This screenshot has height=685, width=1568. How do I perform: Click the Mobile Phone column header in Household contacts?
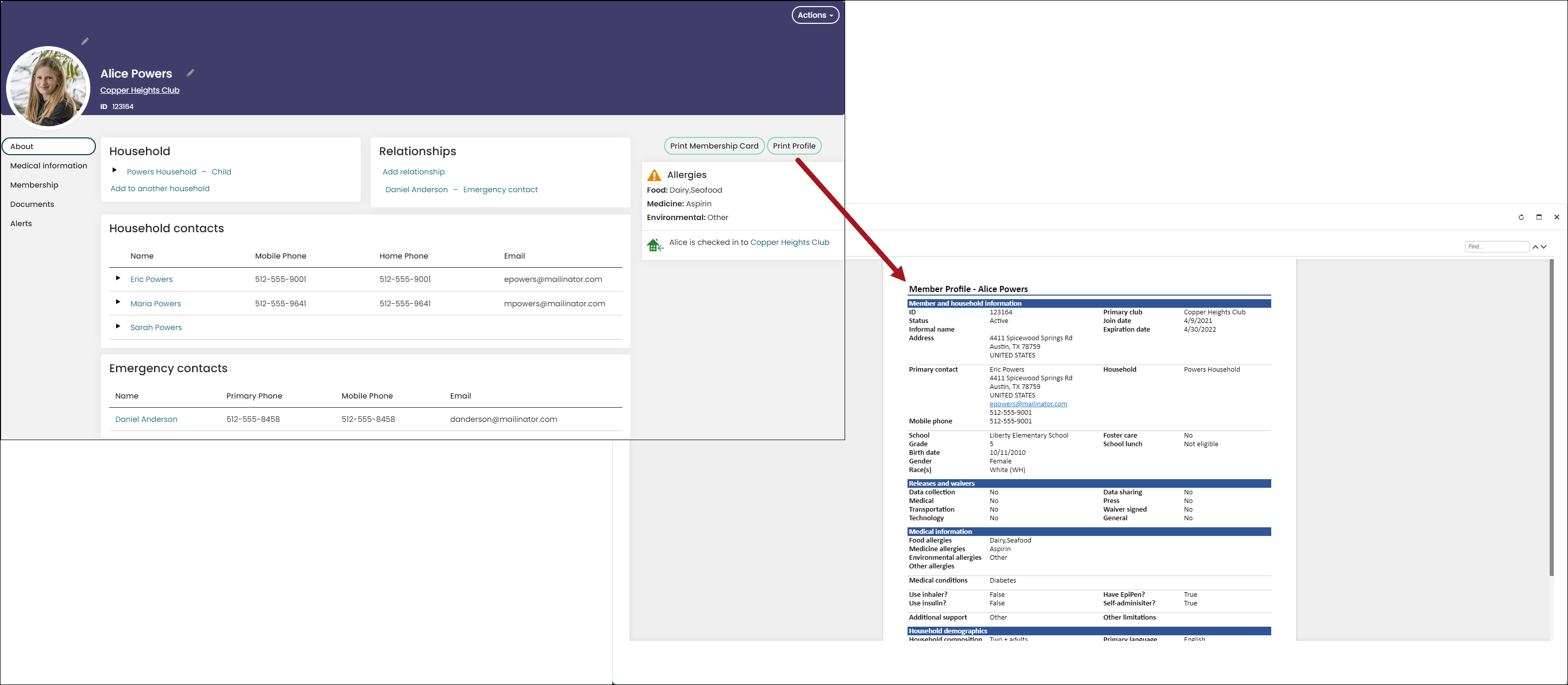[281, 256]
